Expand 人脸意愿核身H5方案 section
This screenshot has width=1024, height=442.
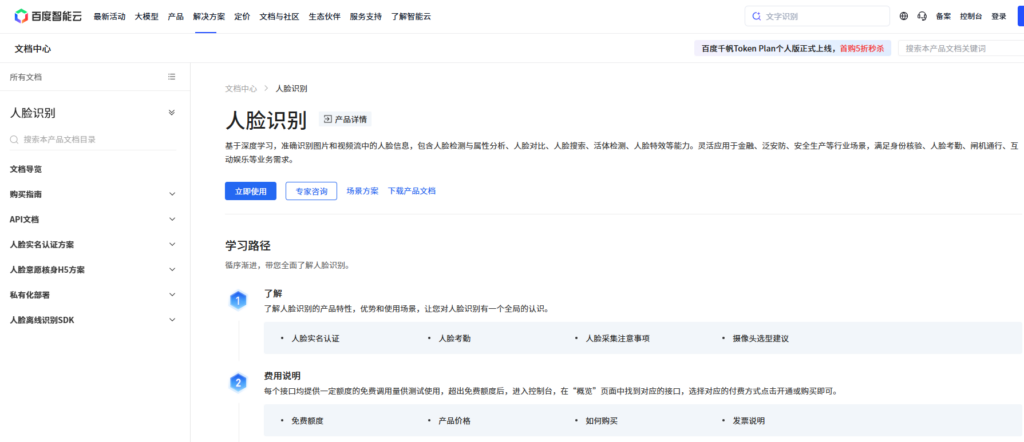click(172, 269)
